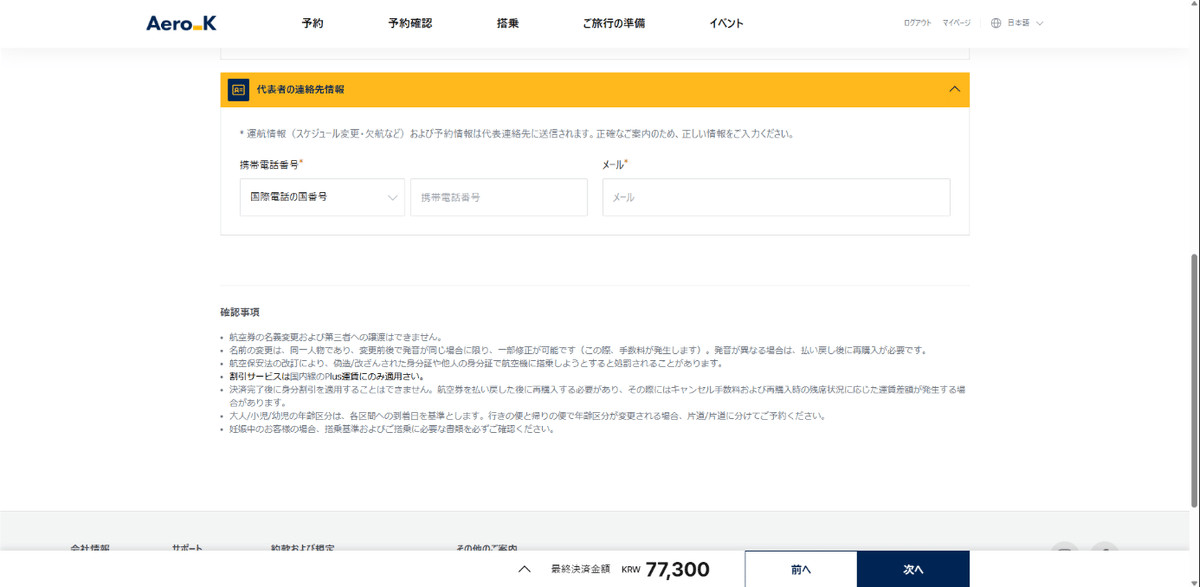Image resolution: width=1200 pixels, height=587 pixels.
Task: Open the 予約確認 menu
Action: point(410,23)
